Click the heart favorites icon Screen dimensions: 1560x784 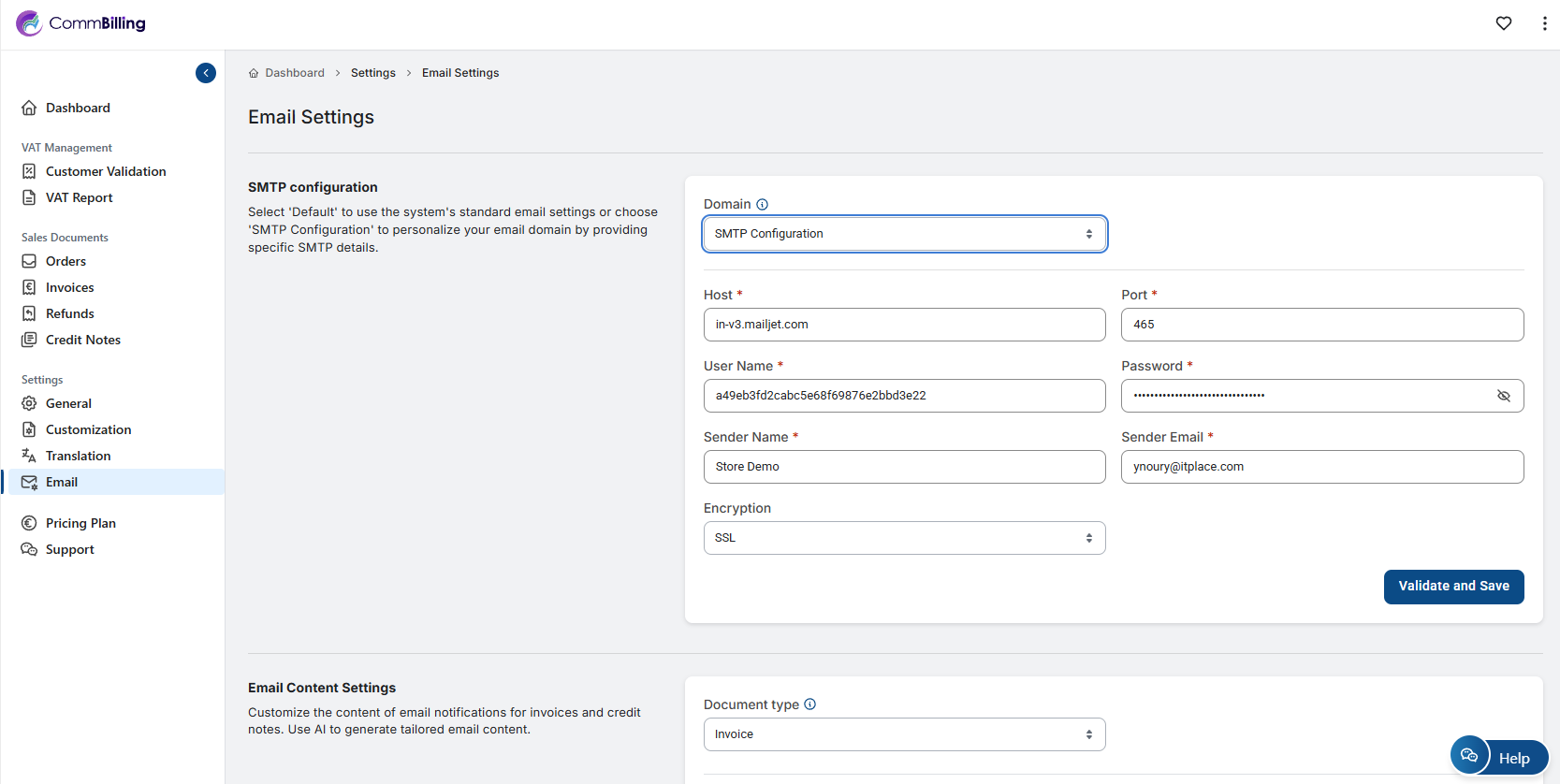1503,23
